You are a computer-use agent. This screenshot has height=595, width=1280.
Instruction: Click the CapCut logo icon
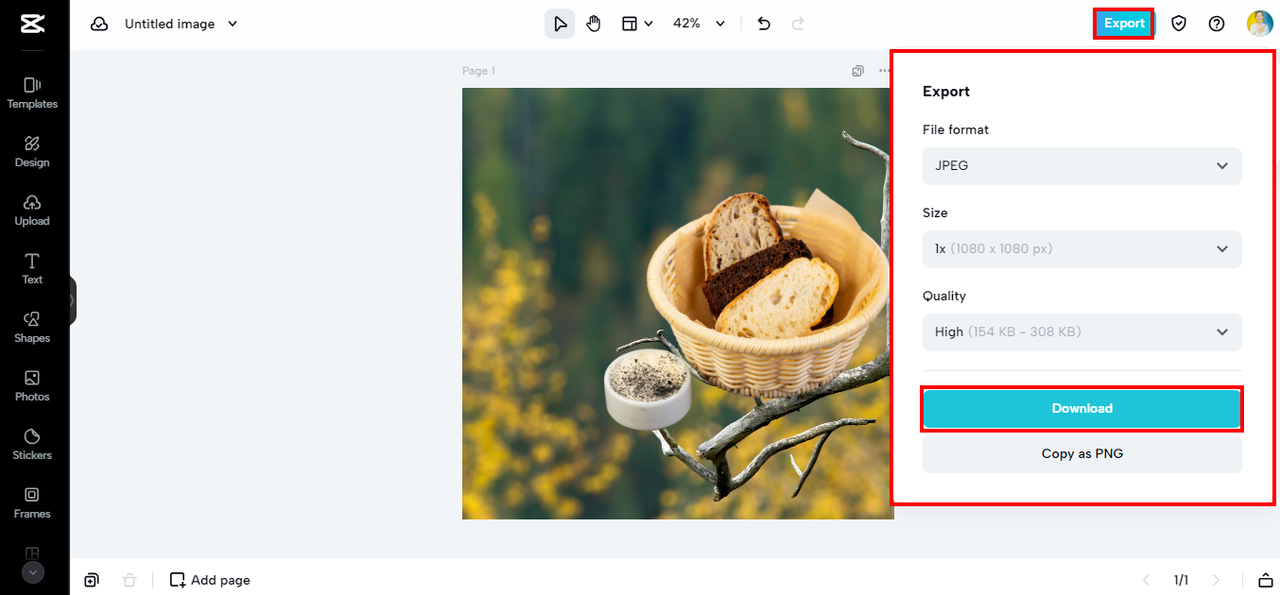(x=32, y=23)
